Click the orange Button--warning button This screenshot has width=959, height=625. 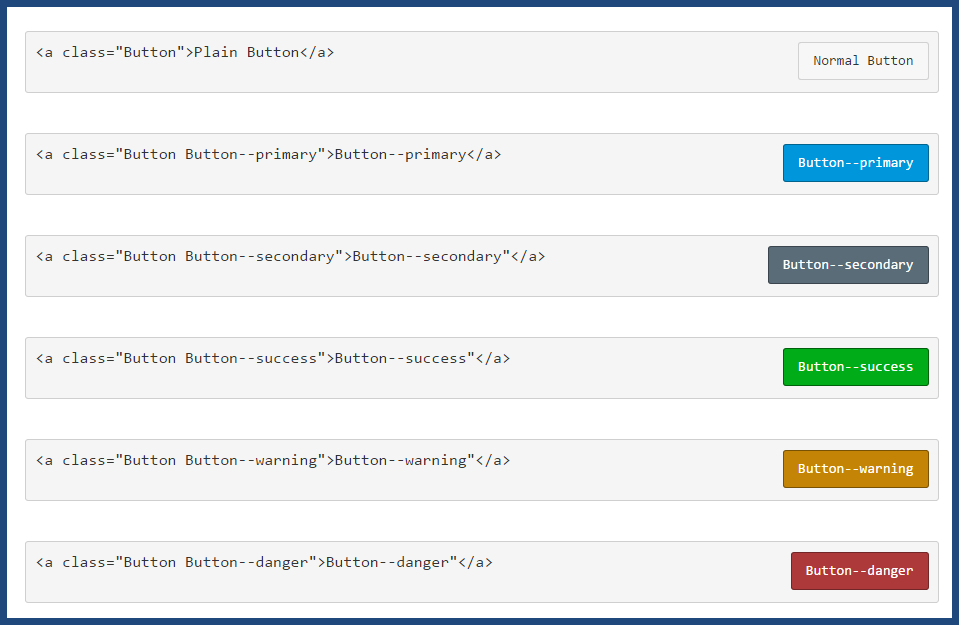(x=855, y=468)
